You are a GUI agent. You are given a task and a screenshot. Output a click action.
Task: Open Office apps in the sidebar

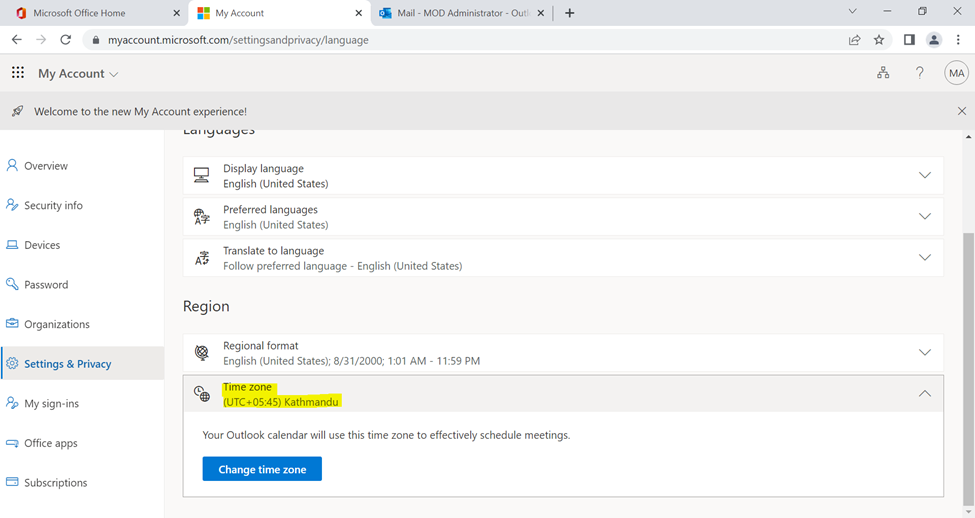click(82, 443)
